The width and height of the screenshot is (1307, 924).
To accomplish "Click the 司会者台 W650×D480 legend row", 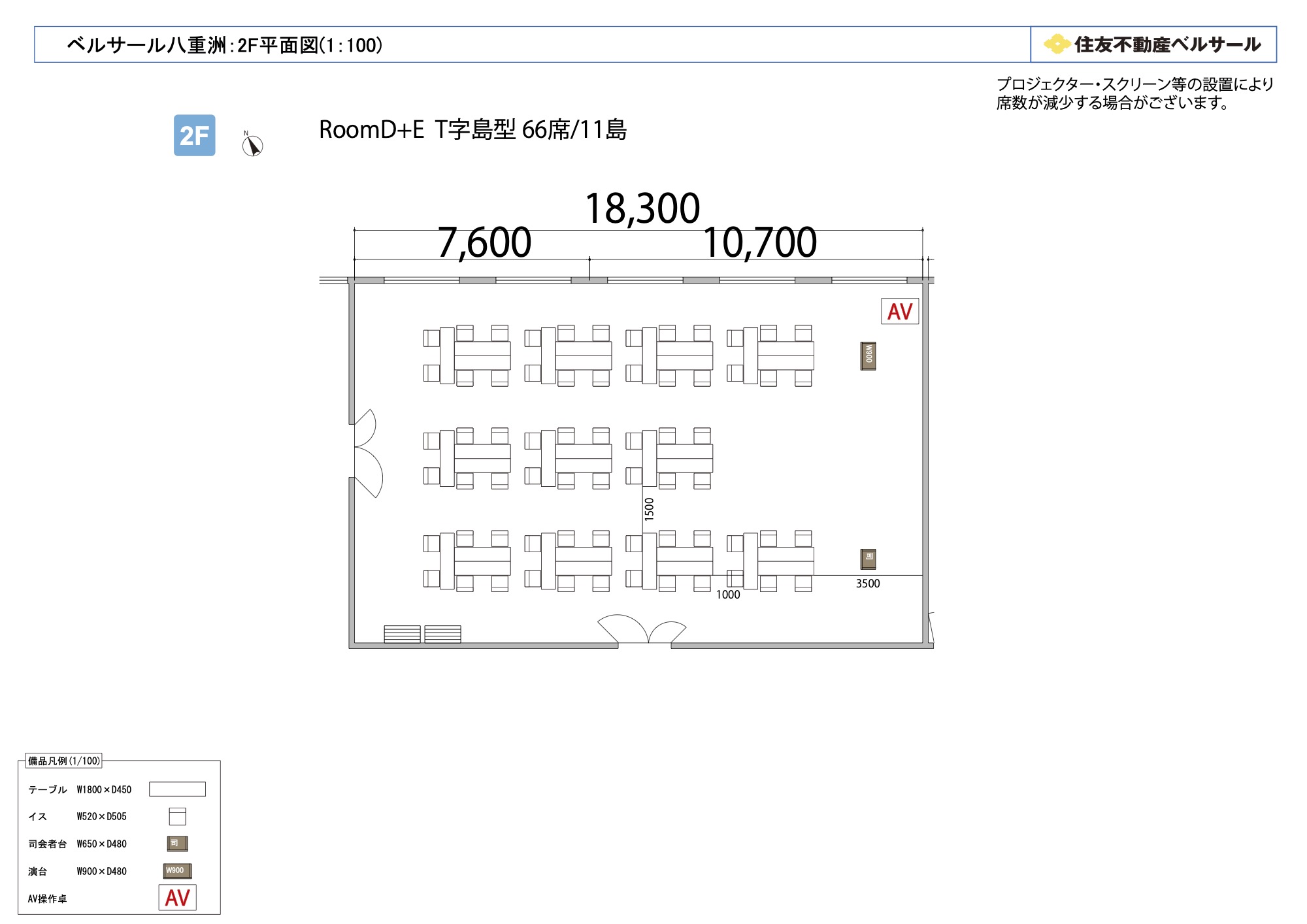I will [x=108, y=844].
